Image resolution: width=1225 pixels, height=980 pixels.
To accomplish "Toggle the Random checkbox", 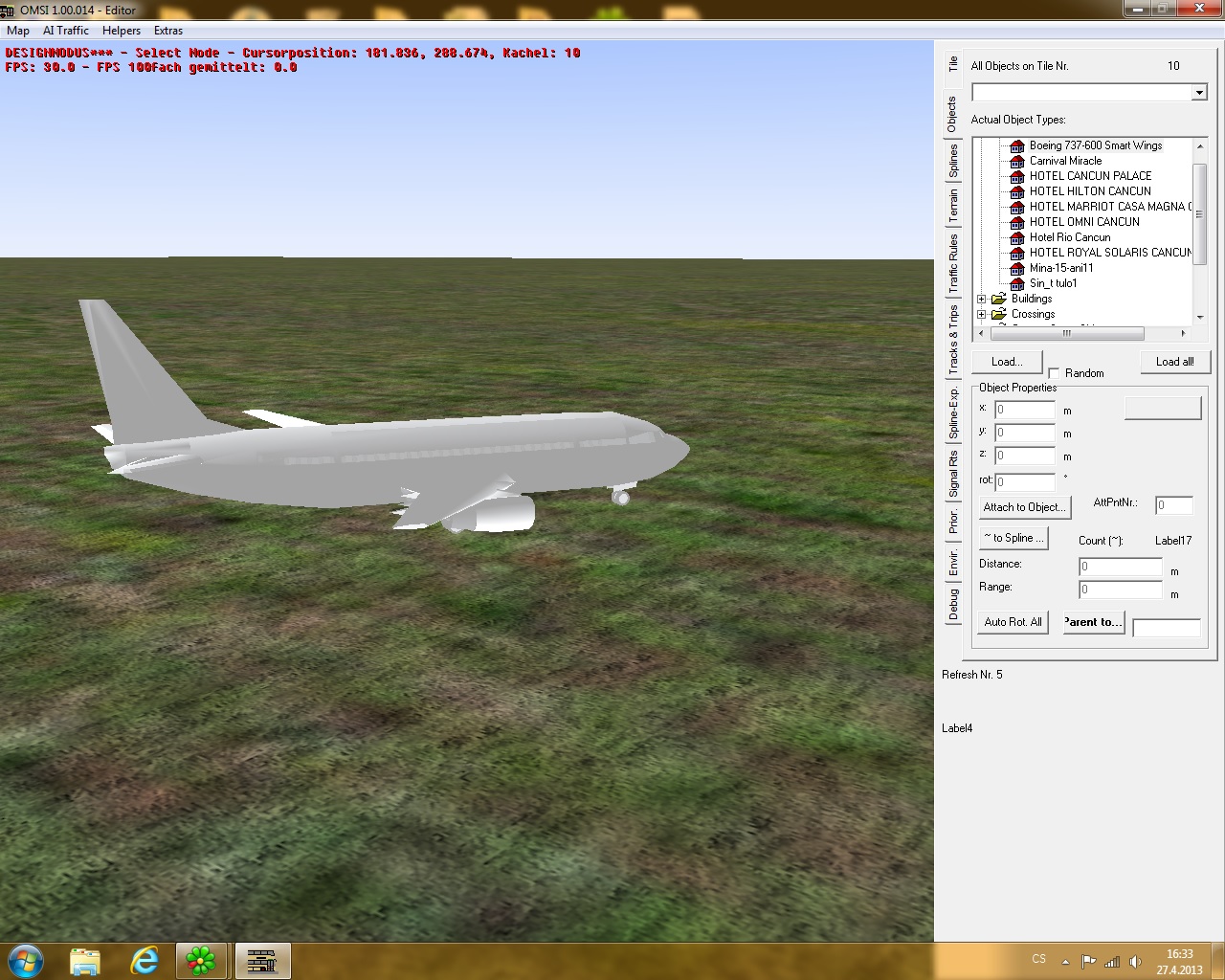I will click(1054, 373).
